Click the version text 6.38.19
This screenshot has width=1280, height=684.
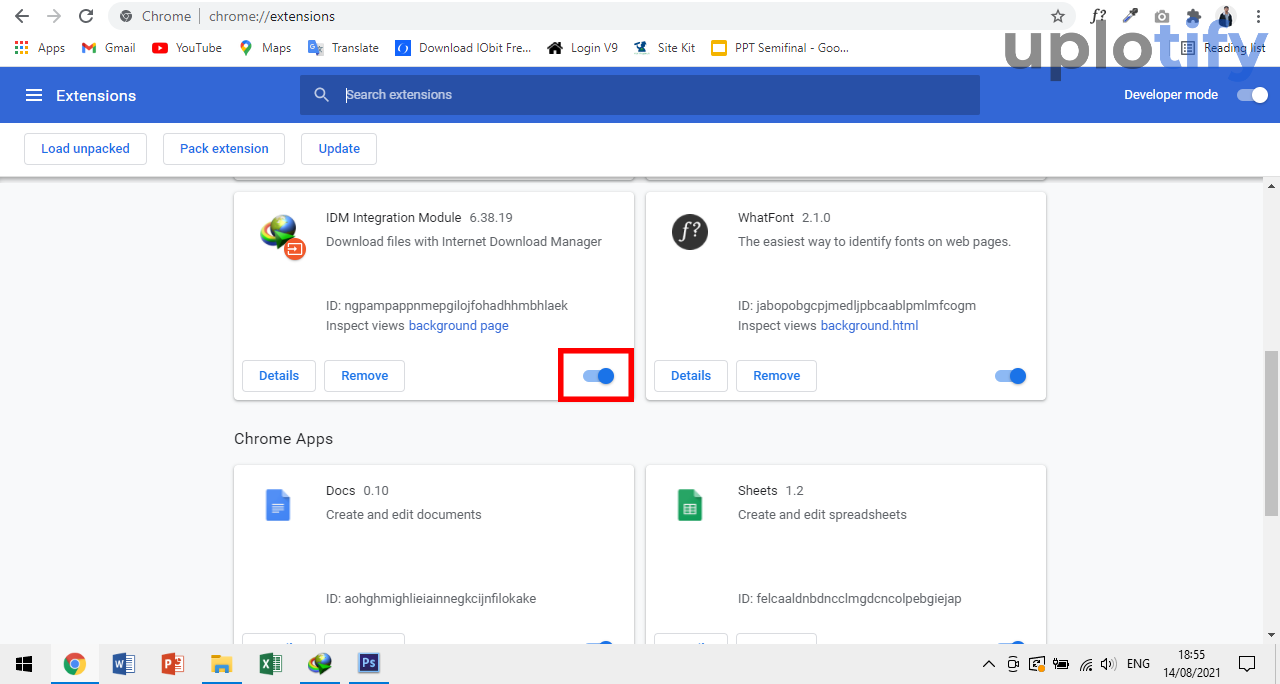[x=491, y=218]
